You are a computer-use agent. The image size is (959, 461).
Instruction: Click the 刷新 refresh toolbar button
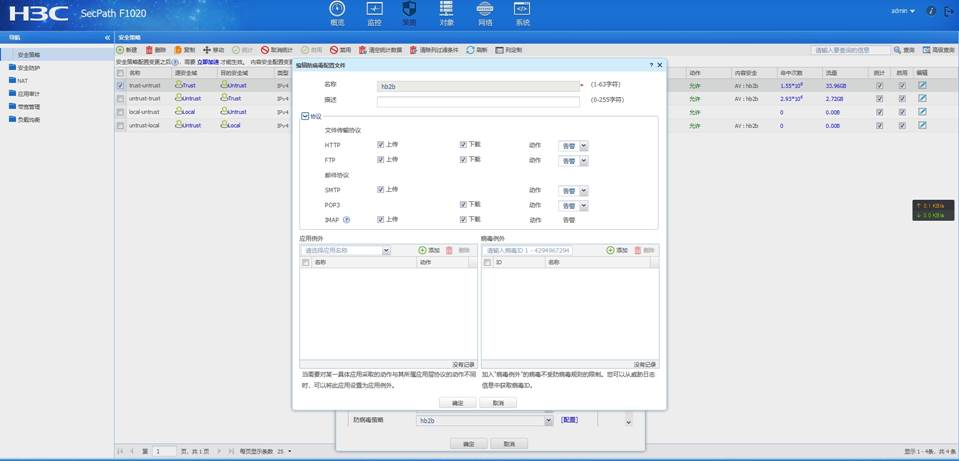click(477, 50)
